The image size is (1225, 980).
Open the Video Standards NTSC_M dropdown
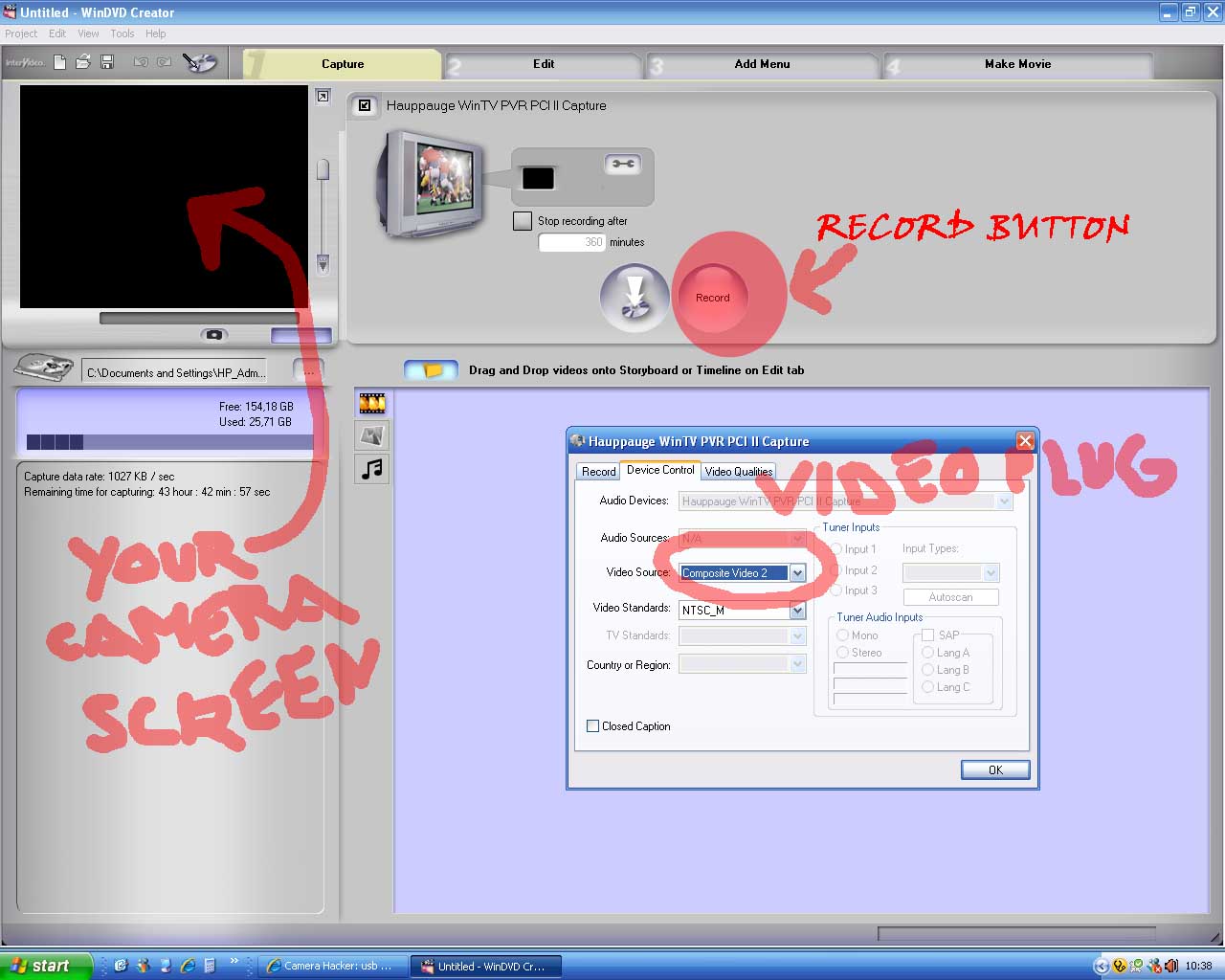click(x=797, y=610)
